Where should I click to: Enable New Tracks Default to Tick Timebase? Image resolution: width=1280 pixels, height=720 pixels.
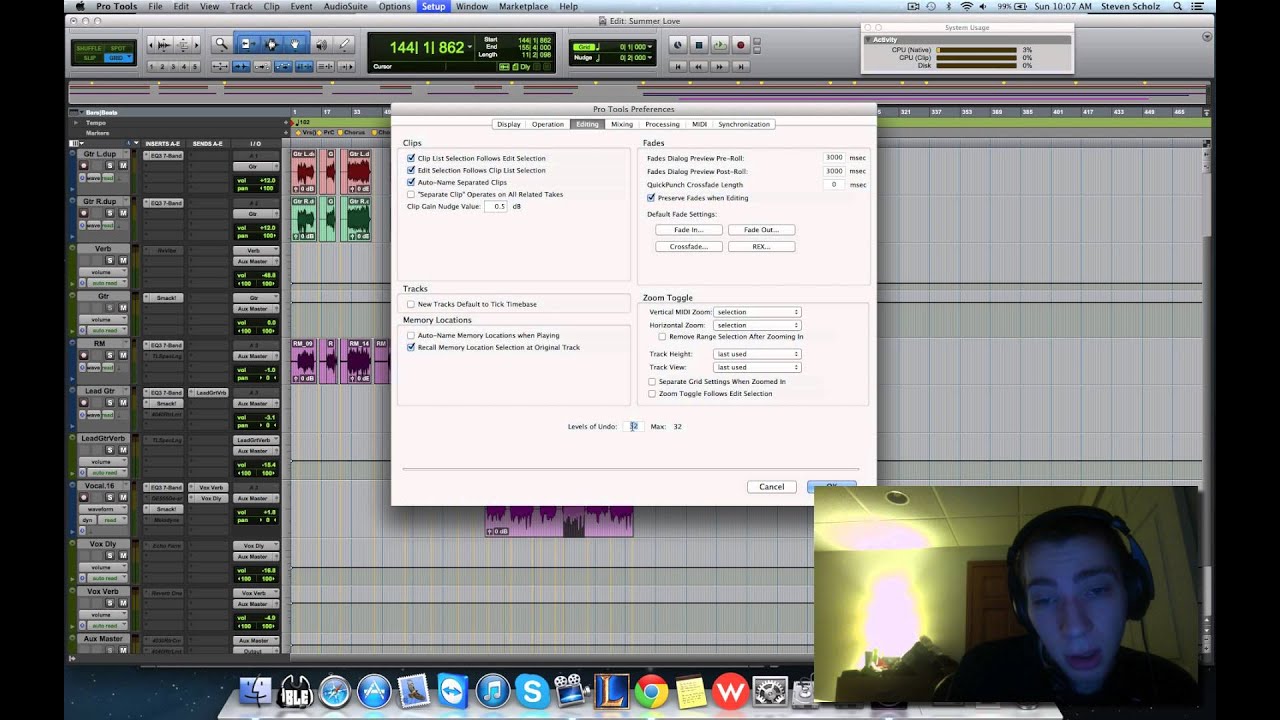pos(411,304)
